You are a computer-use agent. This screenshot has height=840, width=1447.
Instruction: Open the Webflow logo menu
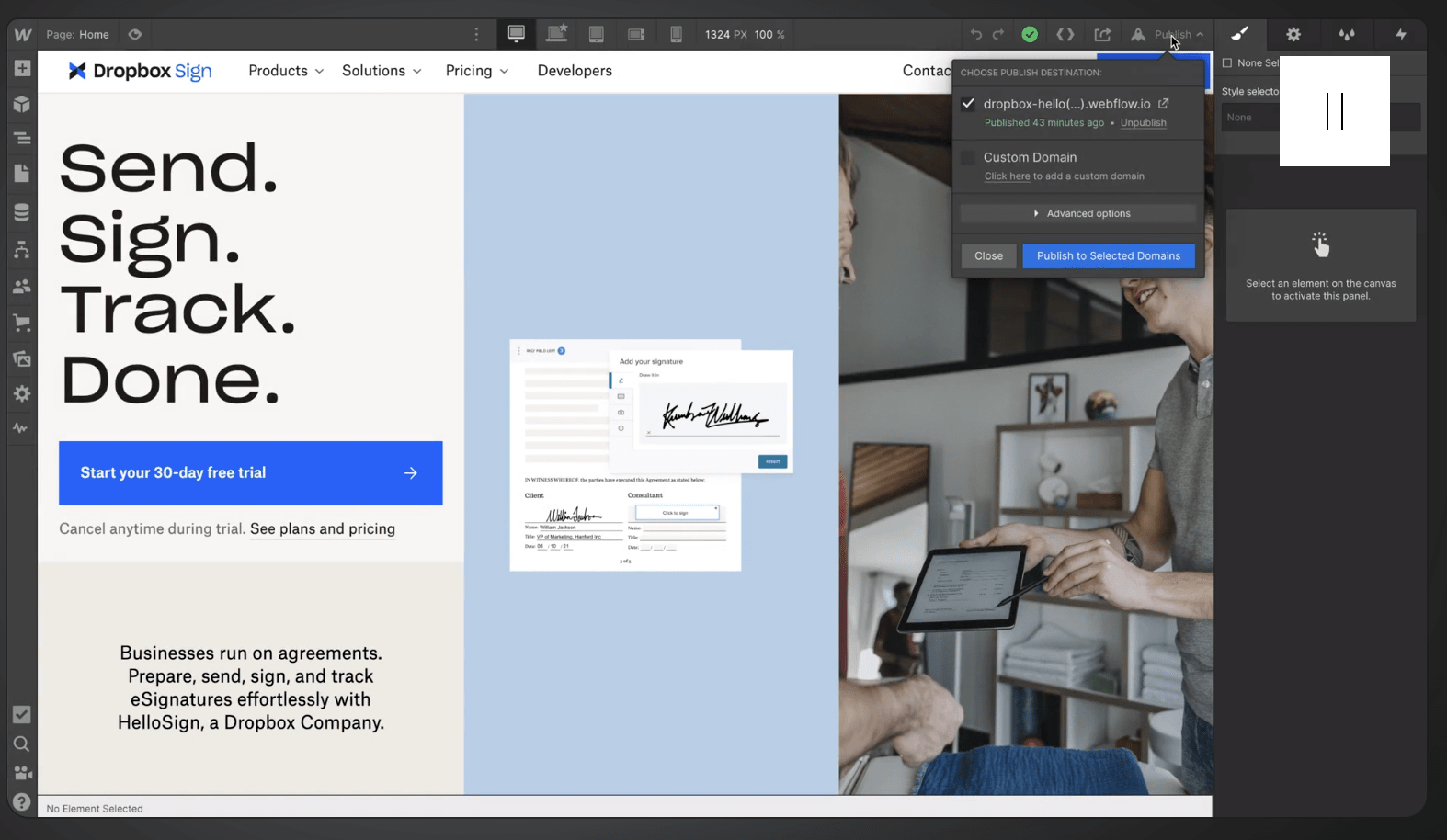pos(22,34)
